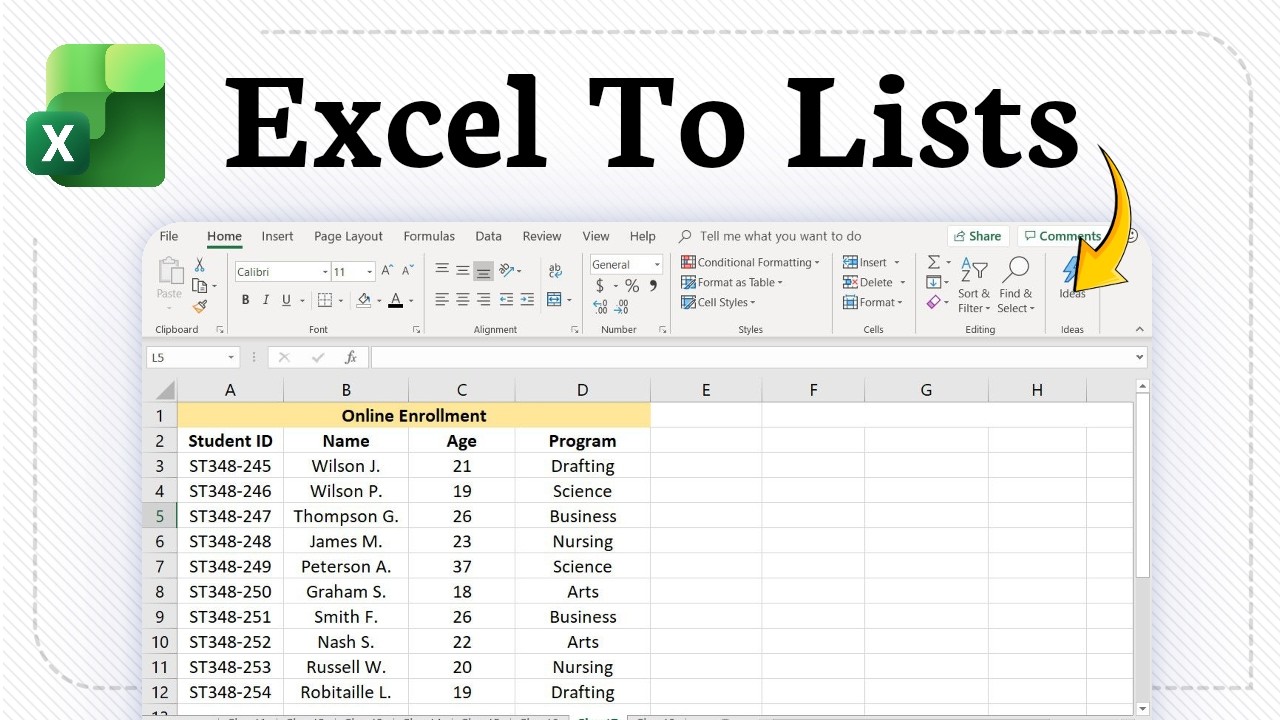The image size is (1280, 720).
Task: Open the Sort & Filter button
Action: click(973, 286)
